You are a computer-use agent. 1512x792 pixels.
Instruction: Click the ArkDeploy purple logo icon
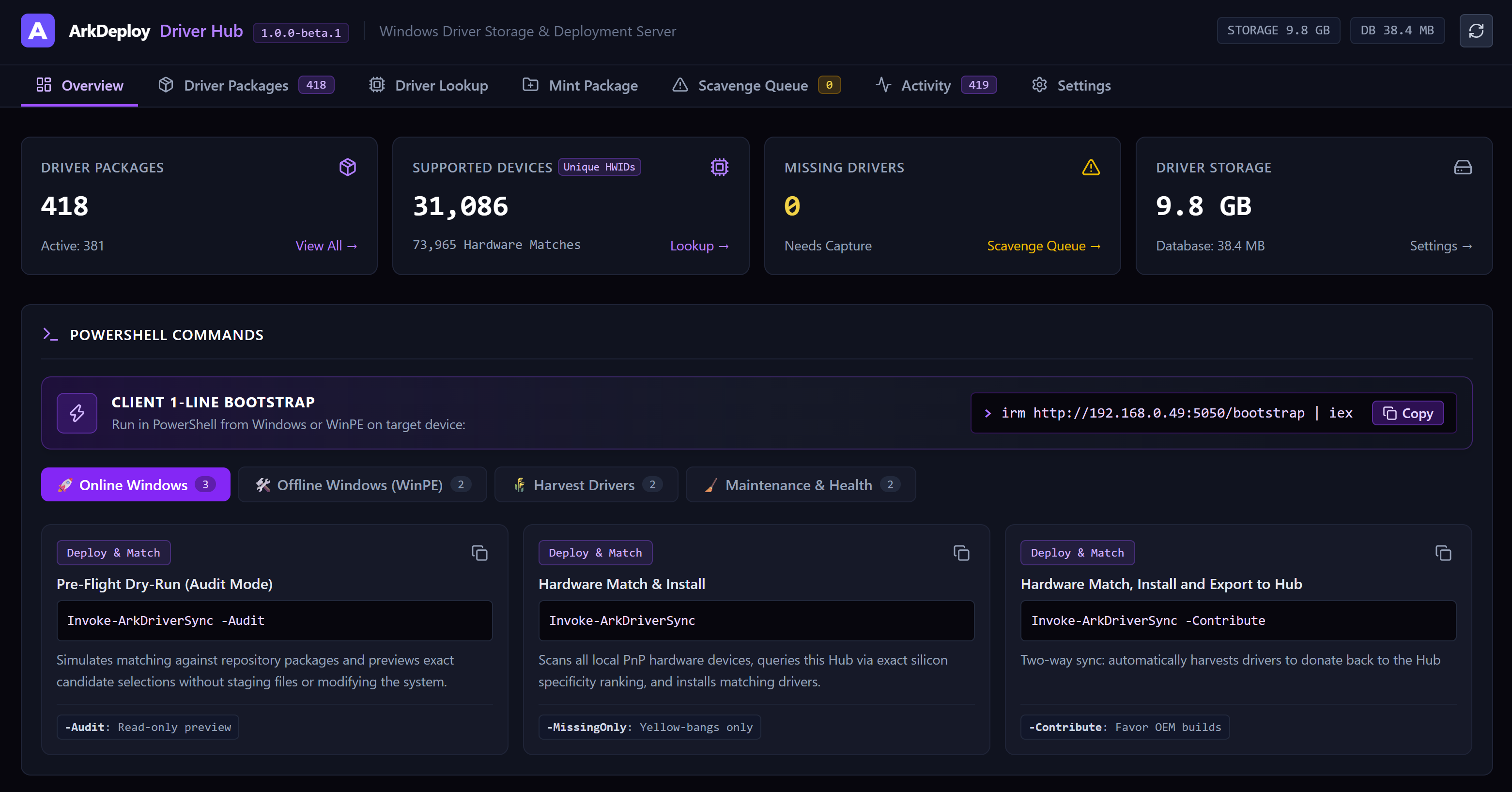point(38,31)
